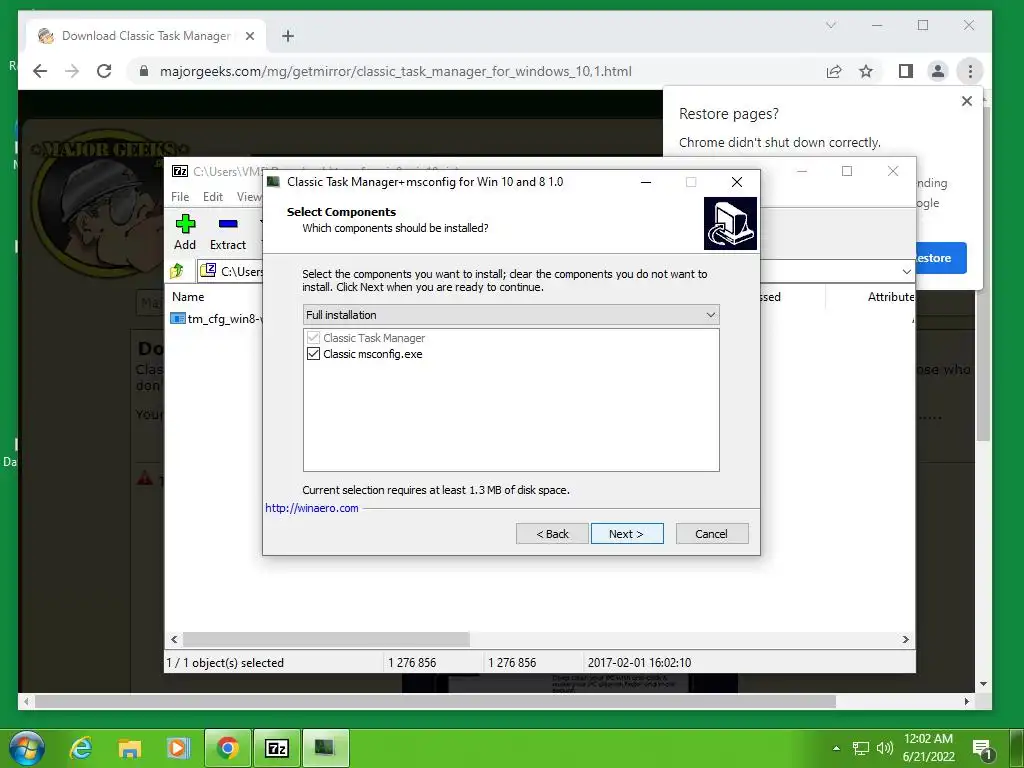Open the Full installation dropdown
The image size is (1024, 768).
(511, 315)
